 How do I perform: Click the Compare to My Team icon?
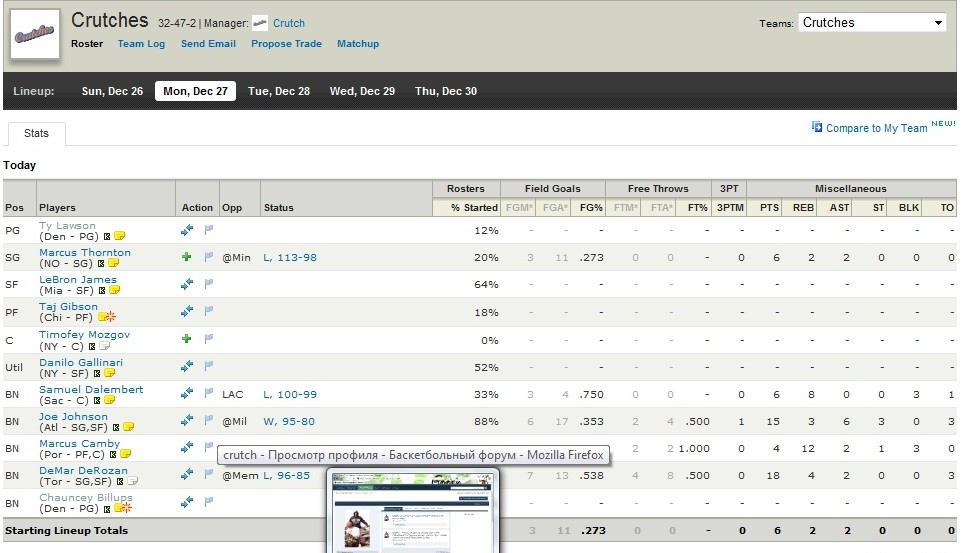pyautogui.click(x=817, y=128)
